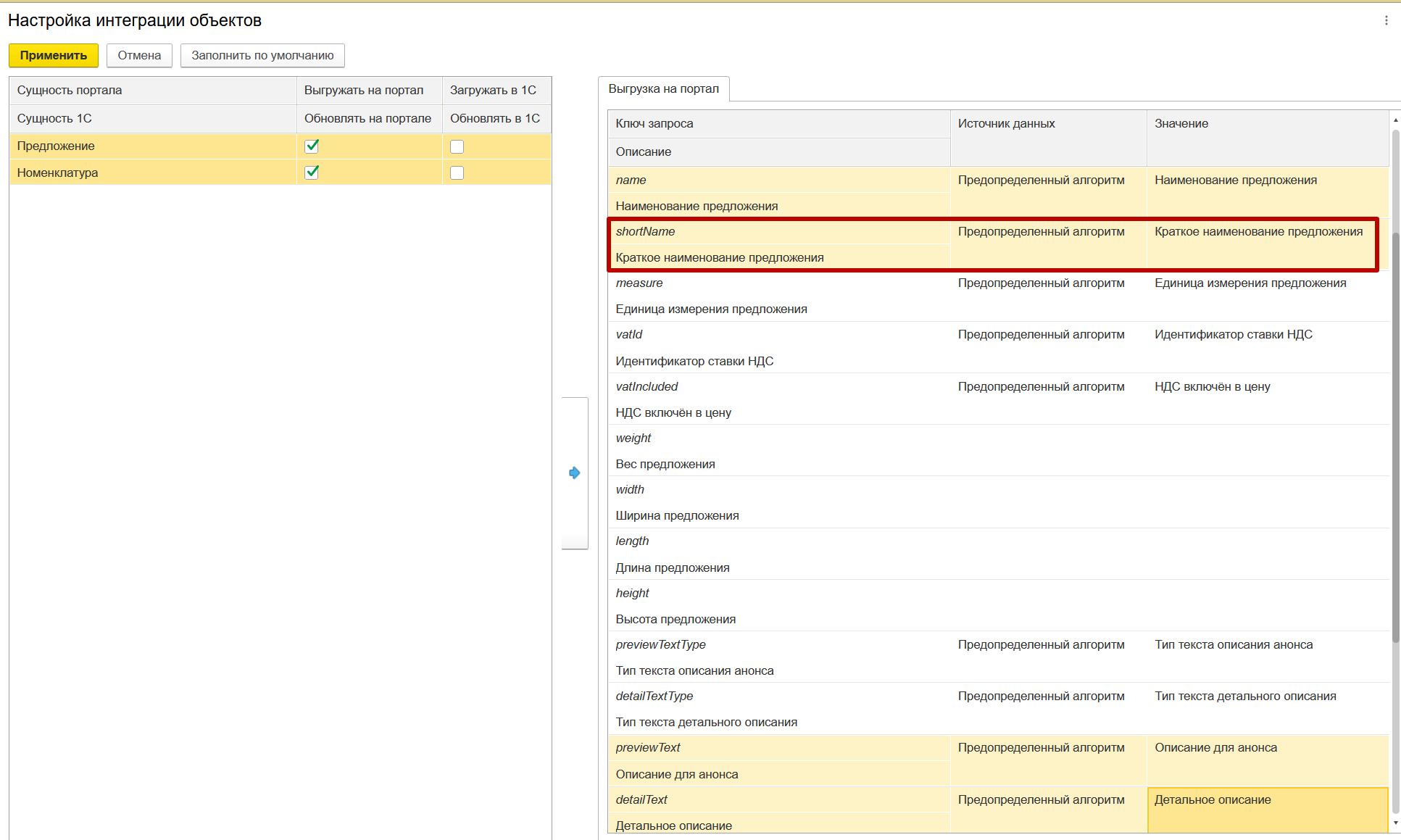Uncheck upload to portal for Номенклатура

[312, 172]
